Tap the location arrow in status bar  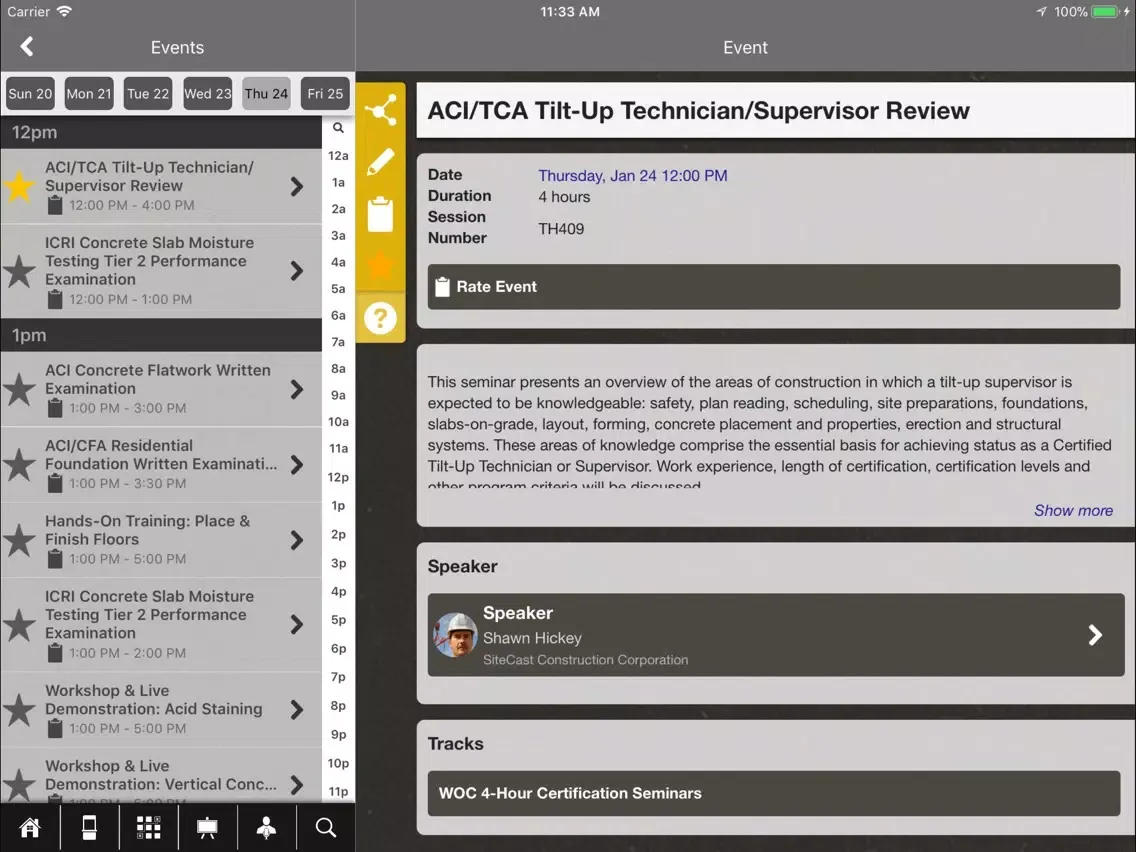pyautogui.click(x=1042, y=12)
